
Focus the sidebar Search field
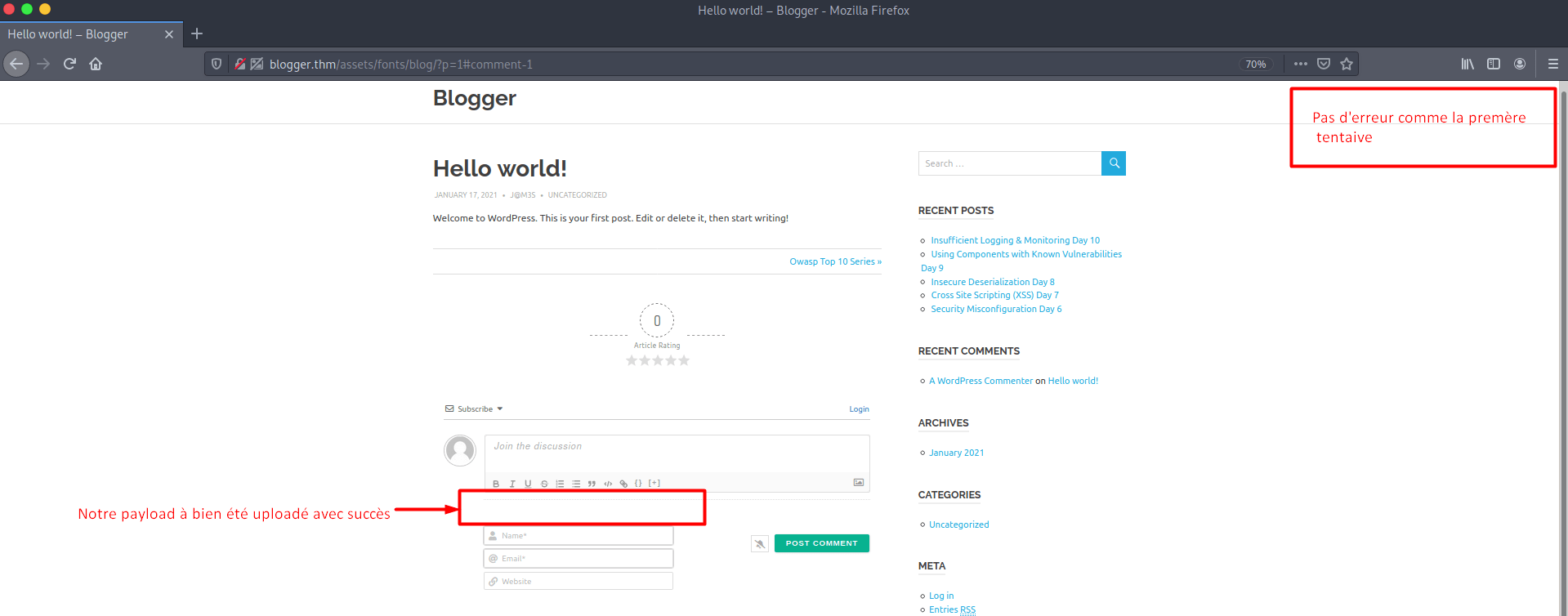click(1010, 163)
